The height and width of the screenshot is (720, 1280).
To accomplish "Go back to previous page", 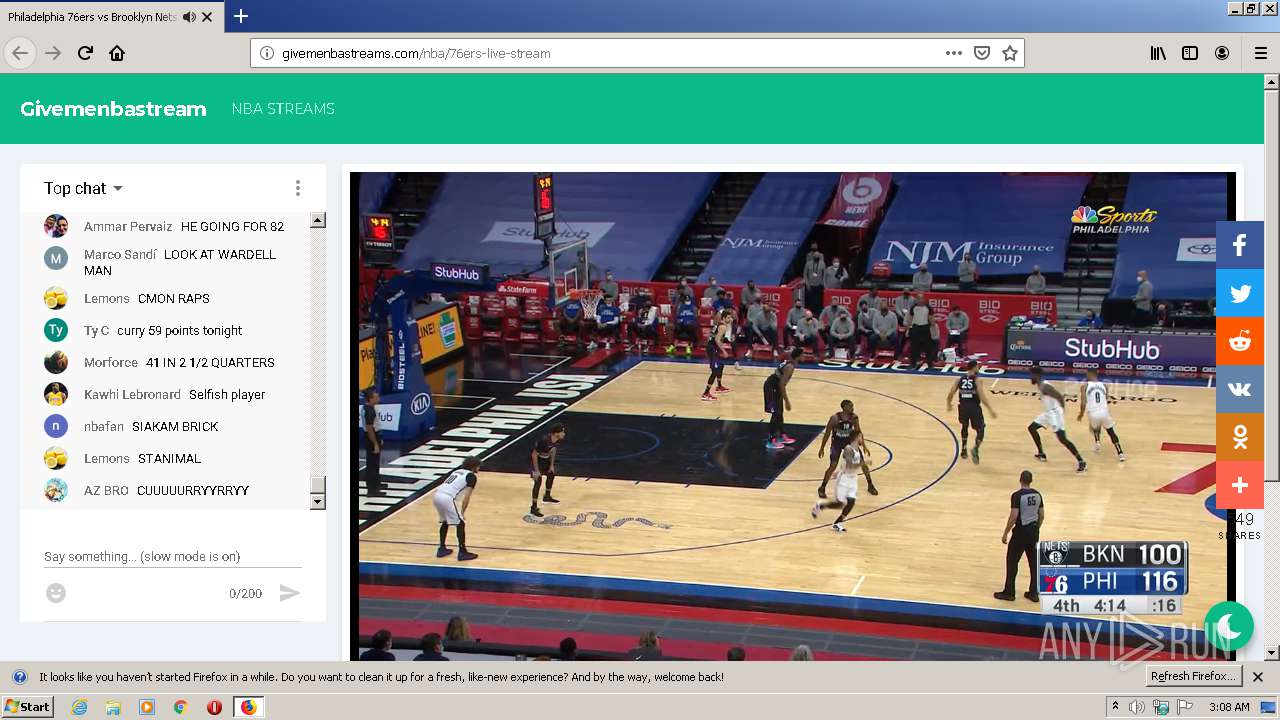I will pos(20,53).
